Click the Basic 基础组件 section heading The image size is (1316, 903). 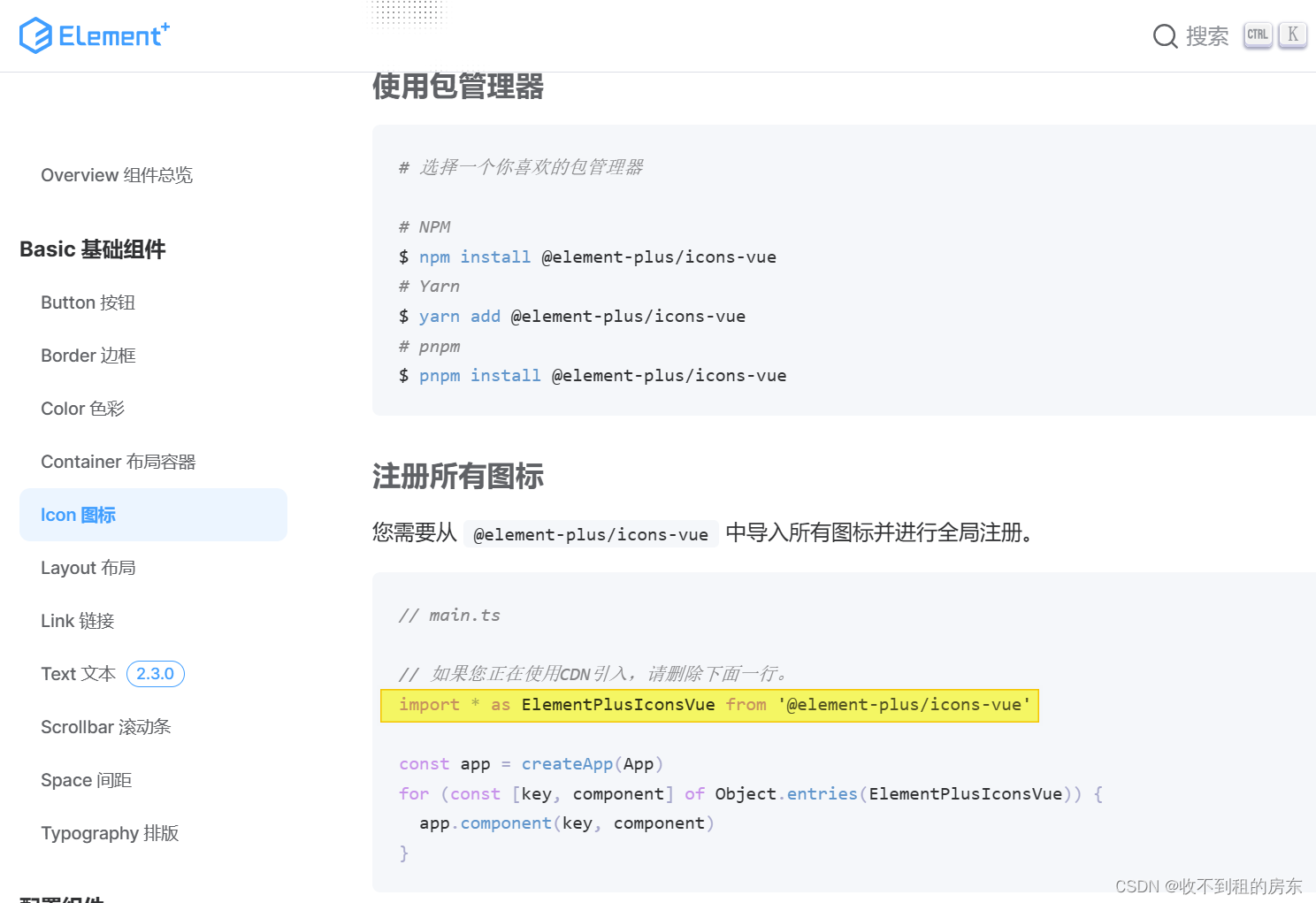[93, 249]
